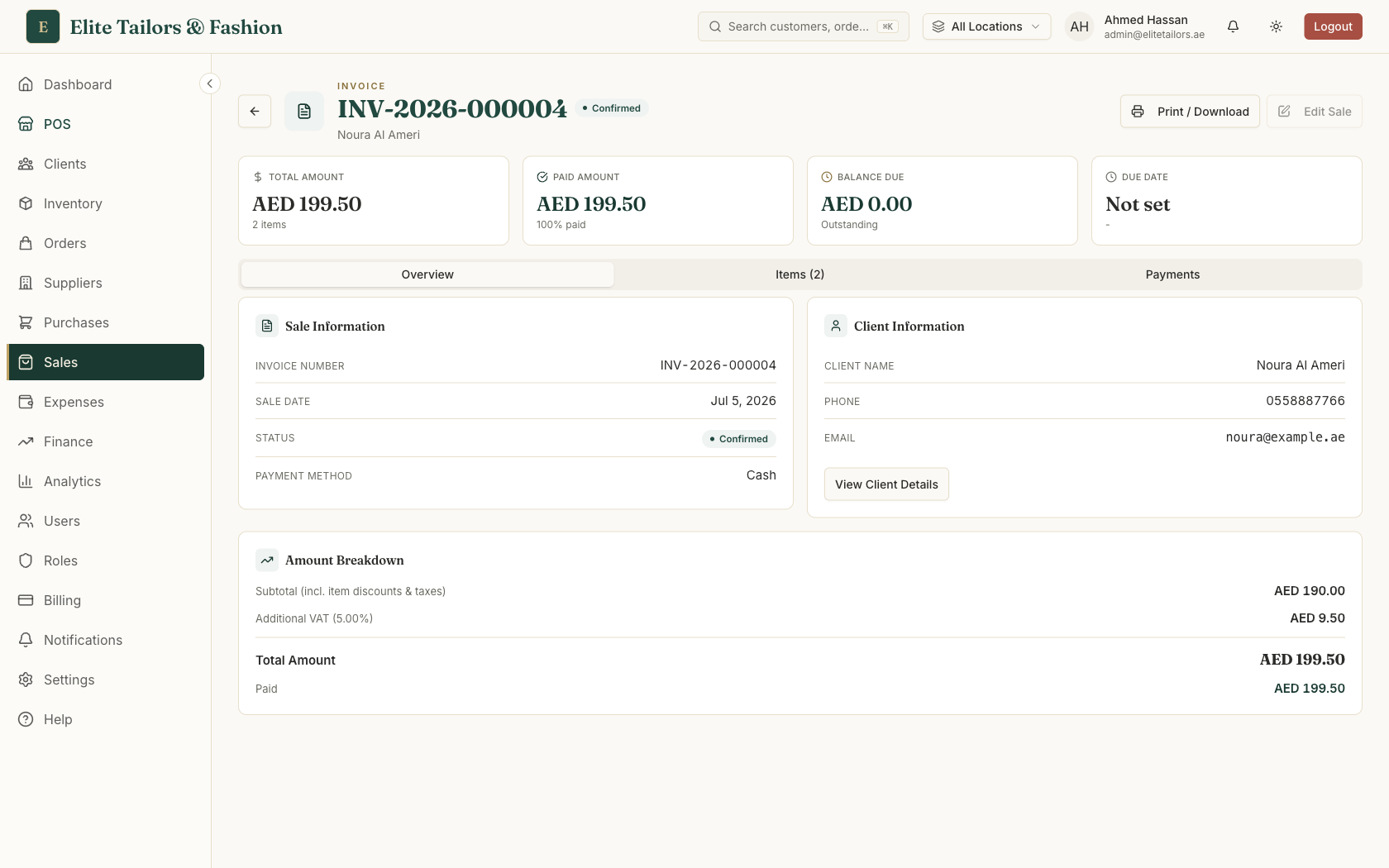Click the Roles shield icon

(x=26, y=560)
